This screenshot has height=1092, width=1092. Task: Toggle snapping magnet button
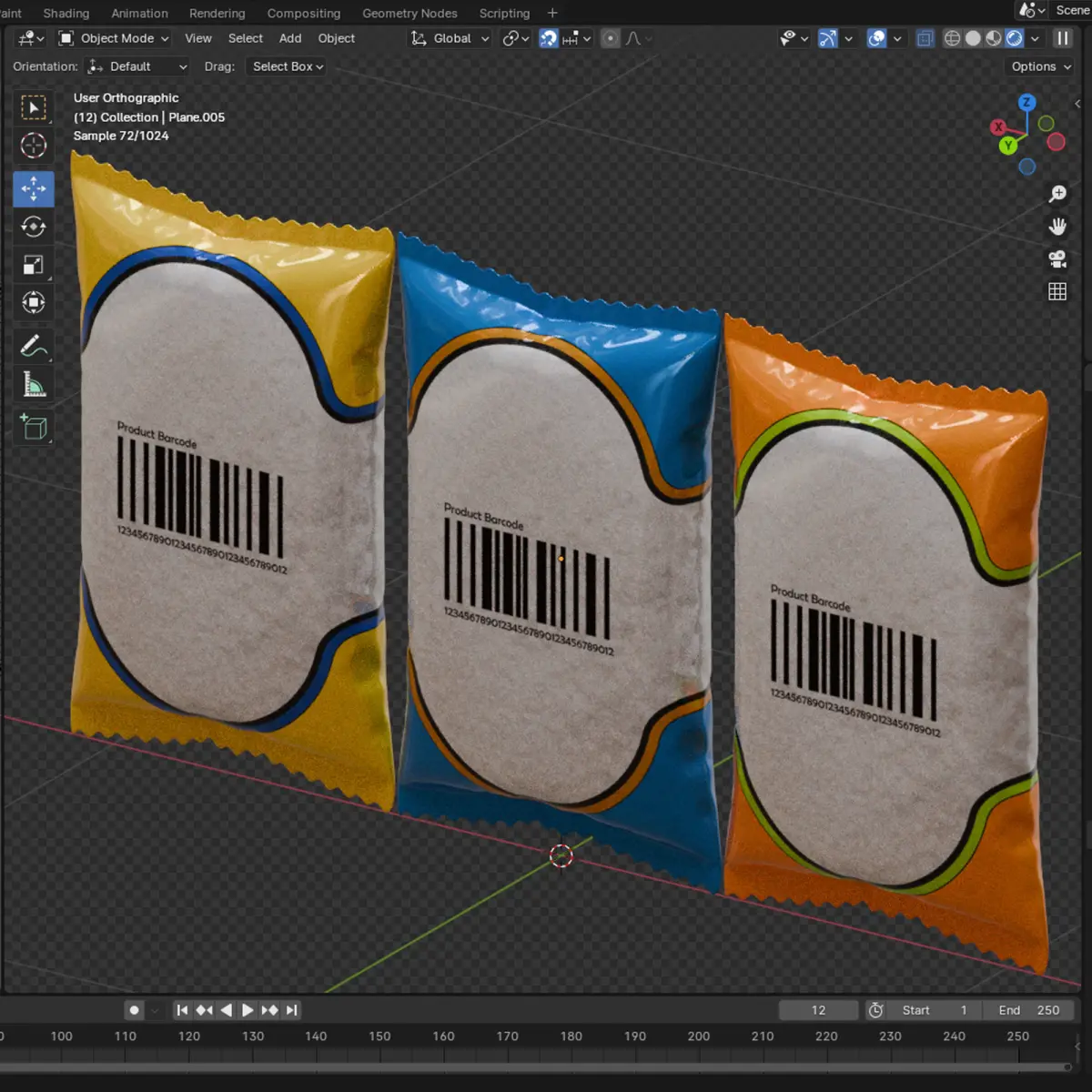coord(549,38)
